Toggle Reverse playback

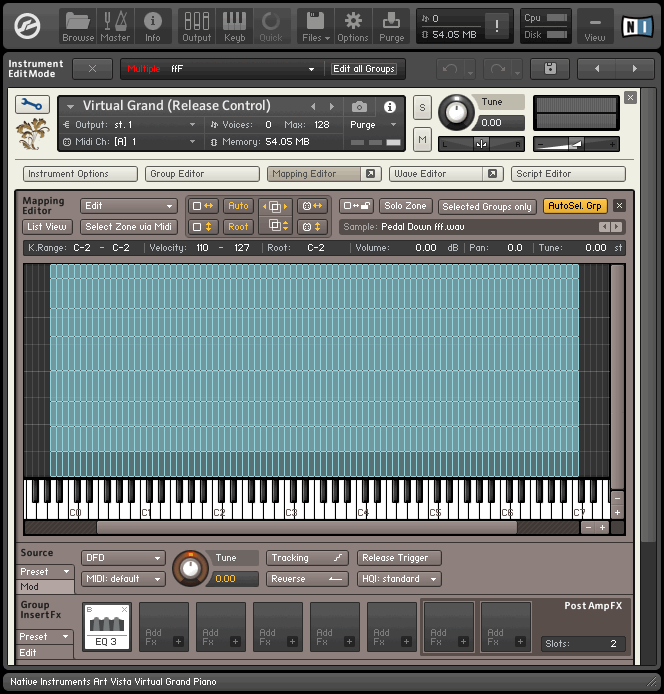(307, 579)
